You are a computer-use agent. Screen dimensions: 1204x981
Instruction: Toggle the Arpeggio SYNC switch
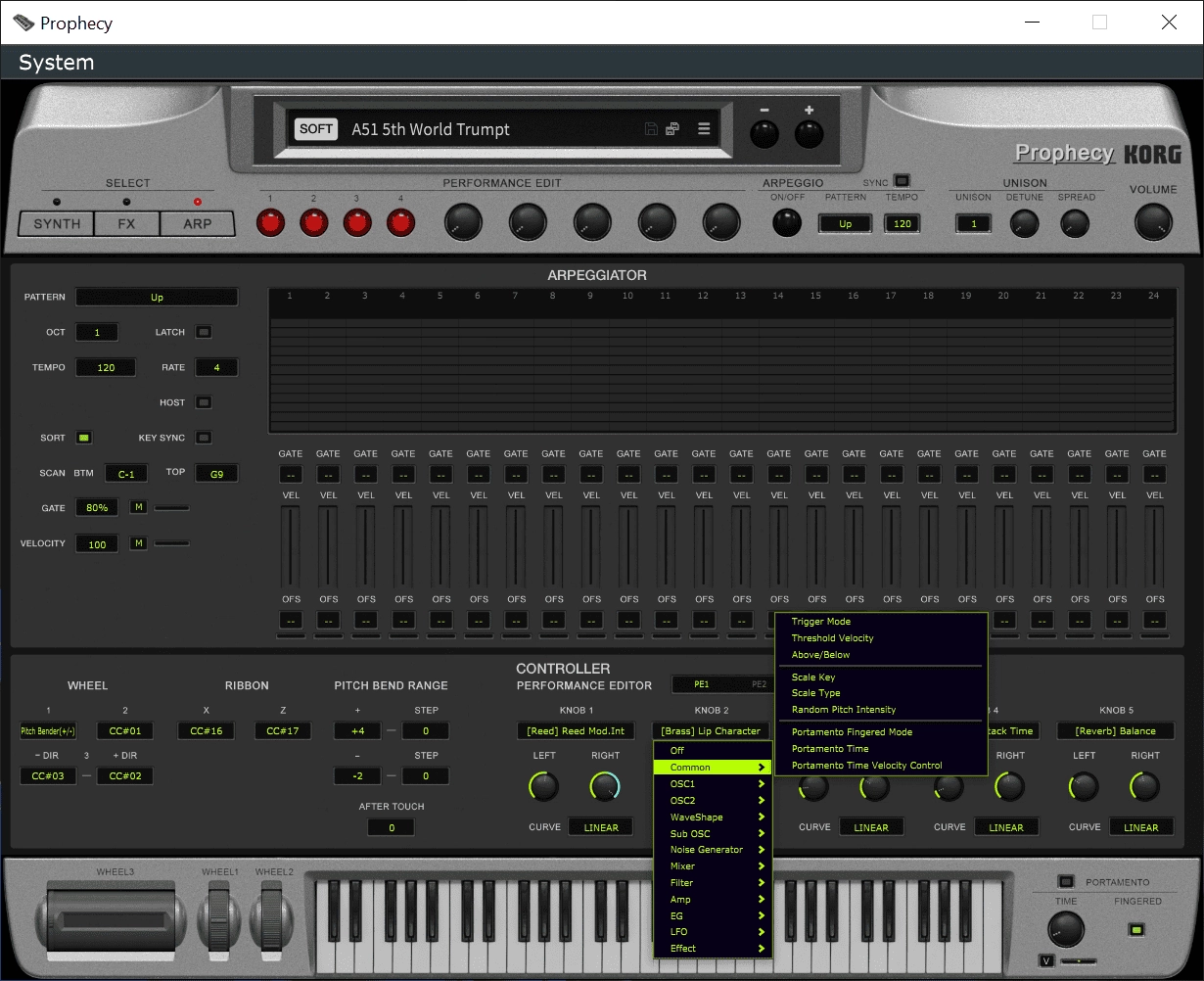click(902, 181)
